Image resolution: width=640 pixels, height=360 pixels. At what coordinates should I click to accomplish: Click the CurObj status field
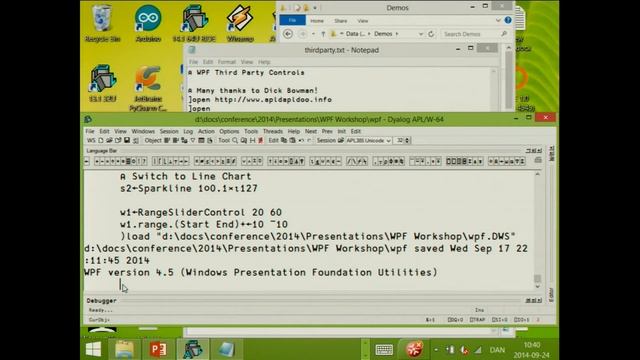[99, 320]
